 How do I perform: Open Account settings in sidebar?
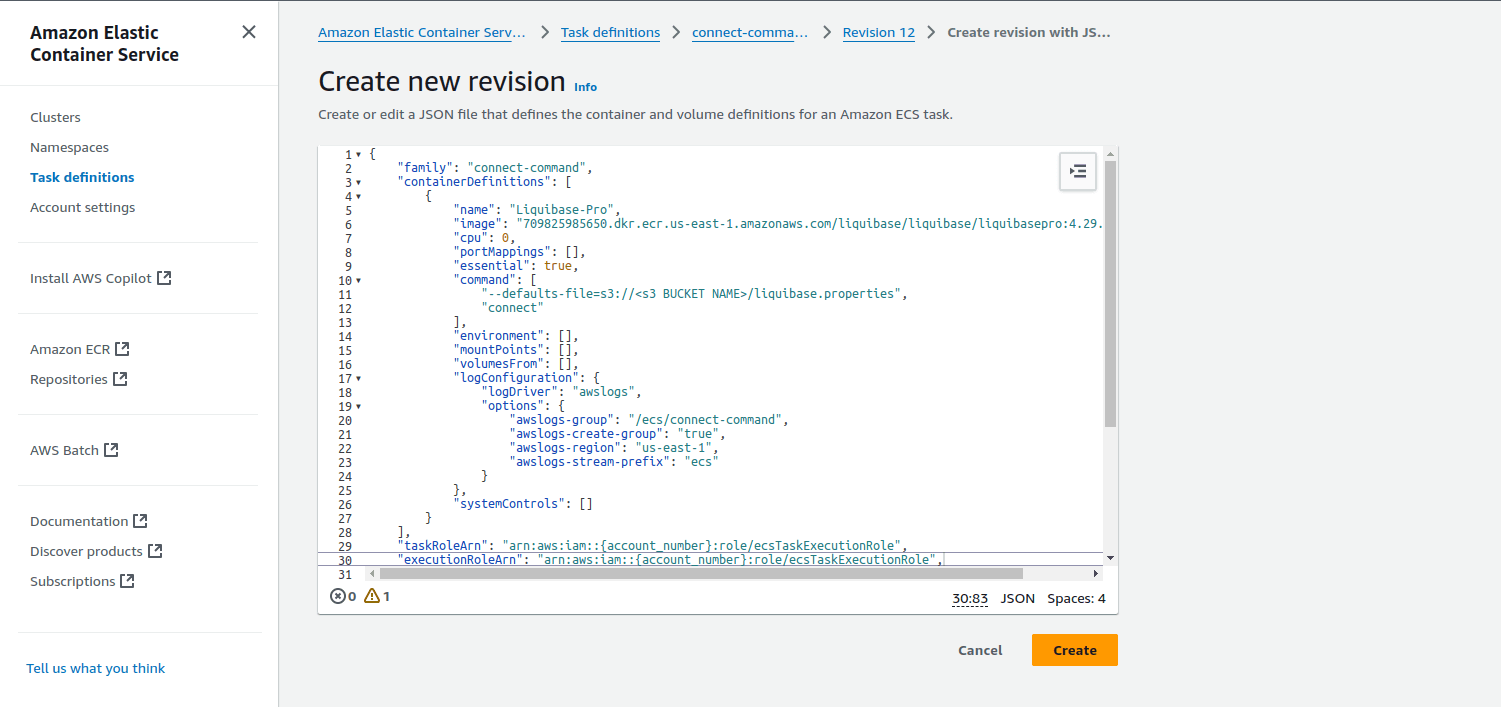coord(82,207)
